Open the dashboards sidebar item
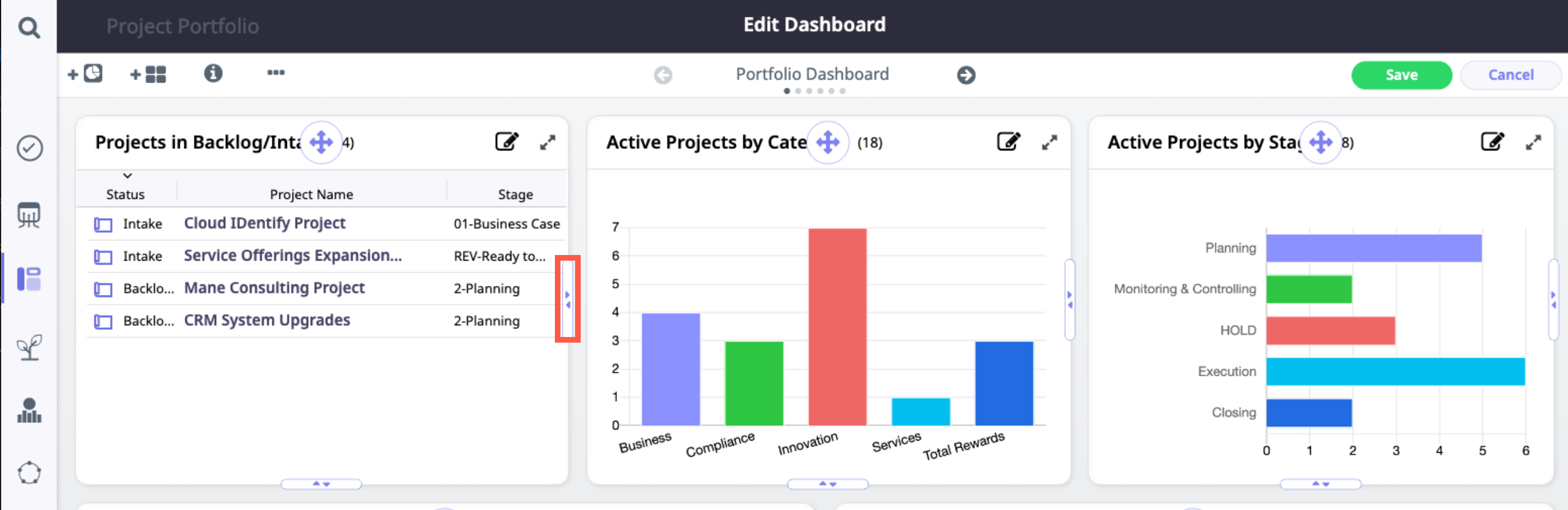Viewport: 1568px width, 510px height. (29, 279)
